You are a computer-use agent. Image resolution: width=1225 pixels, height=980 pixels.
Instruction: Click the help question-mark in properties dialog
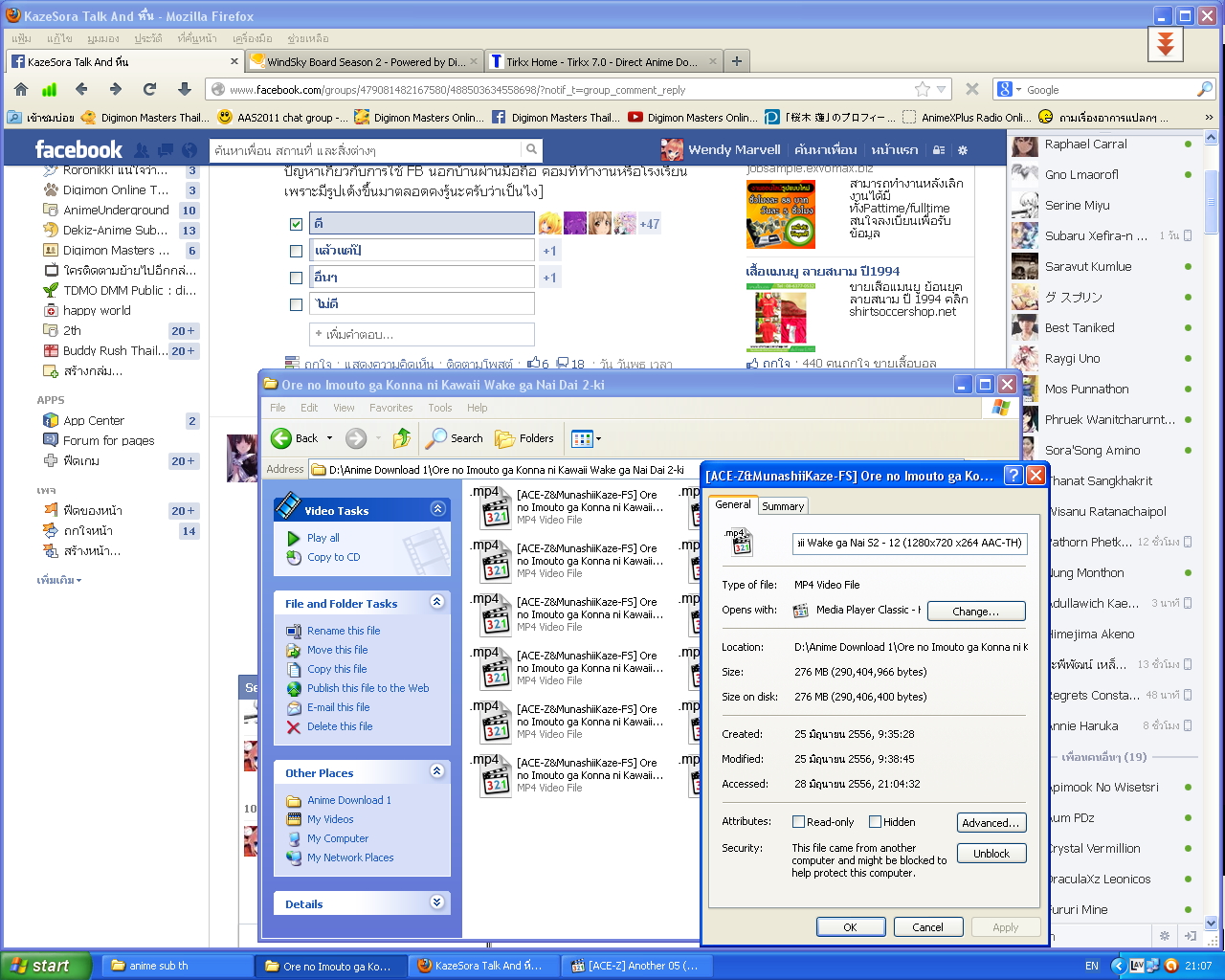coord(1013,476)
